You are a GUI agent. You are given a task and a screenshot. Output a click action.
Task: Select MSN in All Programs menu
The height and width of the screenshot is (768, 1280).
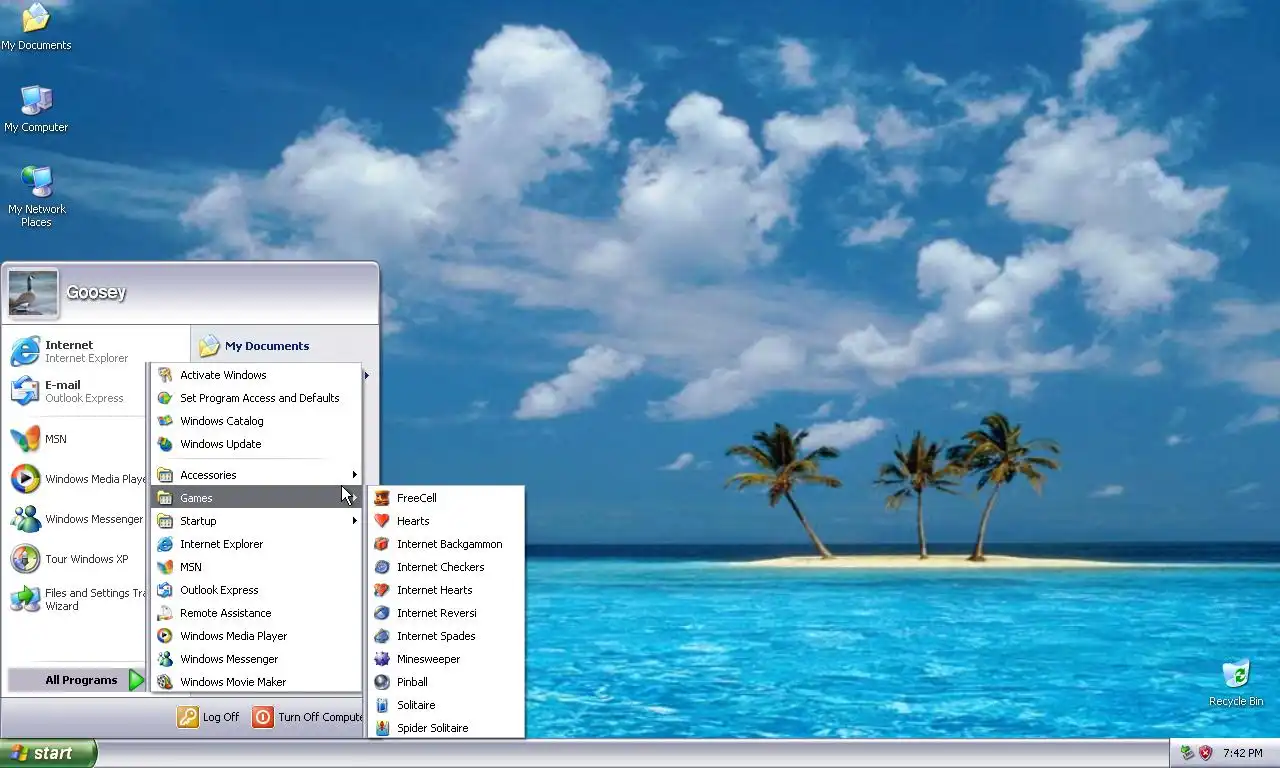pyautogui.click(x=256, y=567)
